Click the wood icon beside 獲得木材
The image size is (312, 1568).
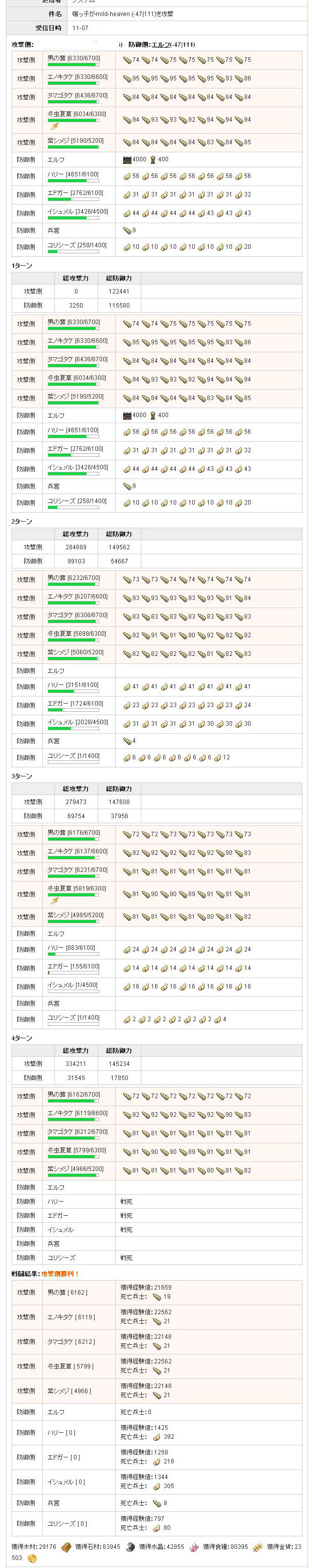[x=66, y=1546]
